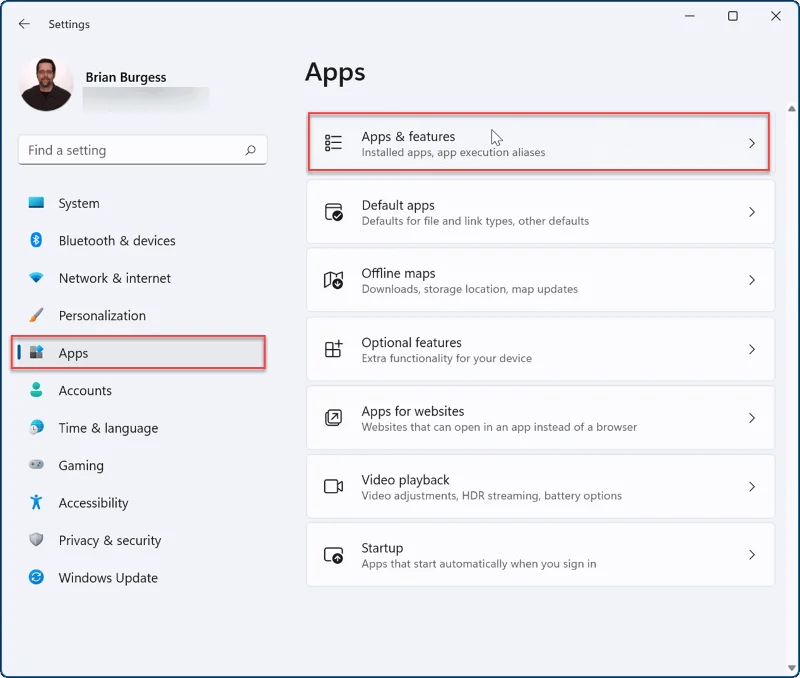
Task: Click the Accessibility figure icon
Action: (x=36, y=502)
